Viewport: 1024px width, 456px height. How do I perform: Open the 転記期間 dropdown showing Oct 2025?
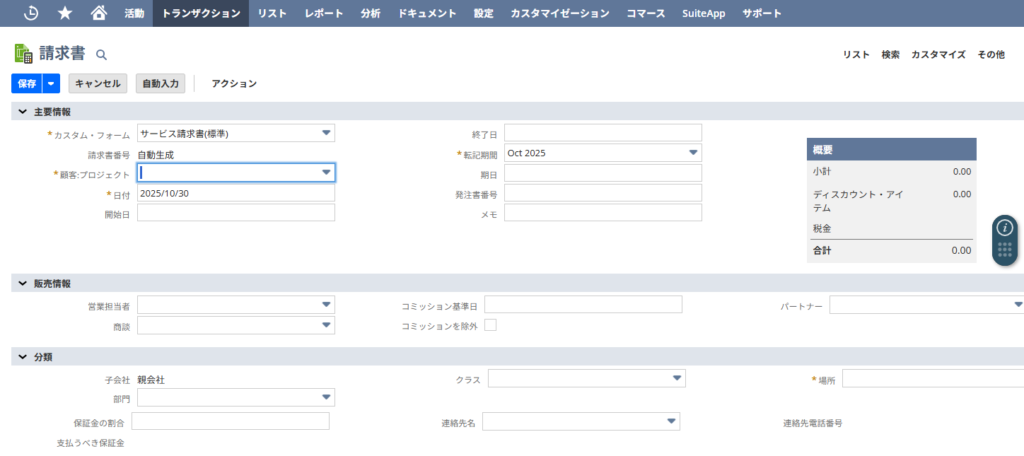pyautogui.click(x=693, y=153)
